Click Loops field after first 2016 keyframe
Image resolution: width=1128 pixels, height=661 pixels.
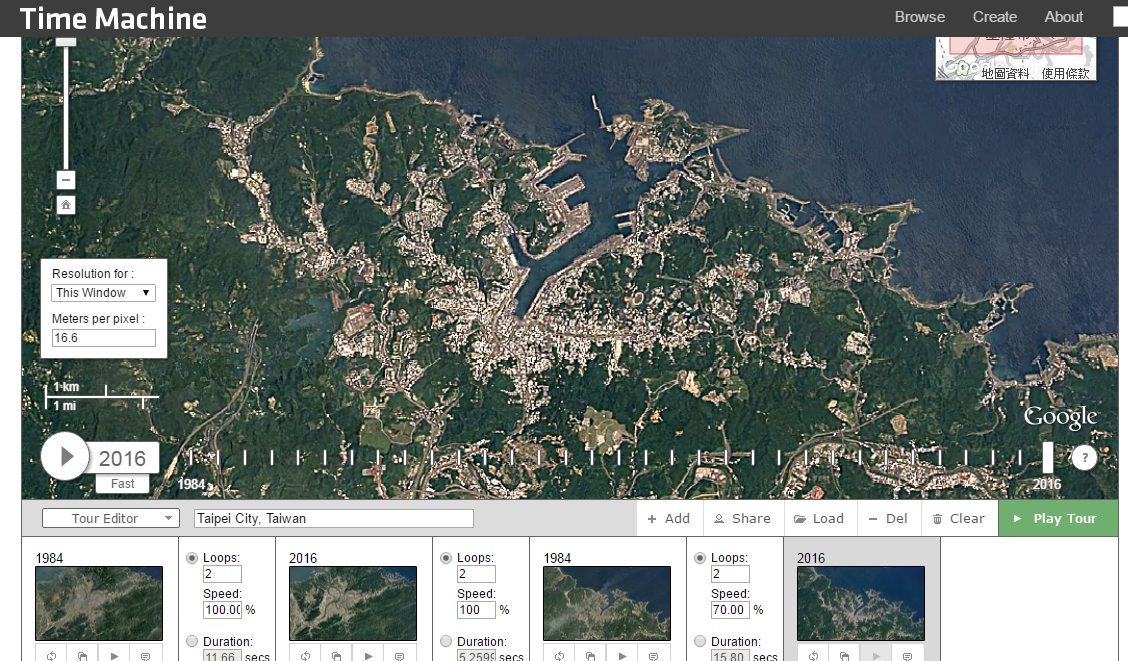click(x=476, y=574)
